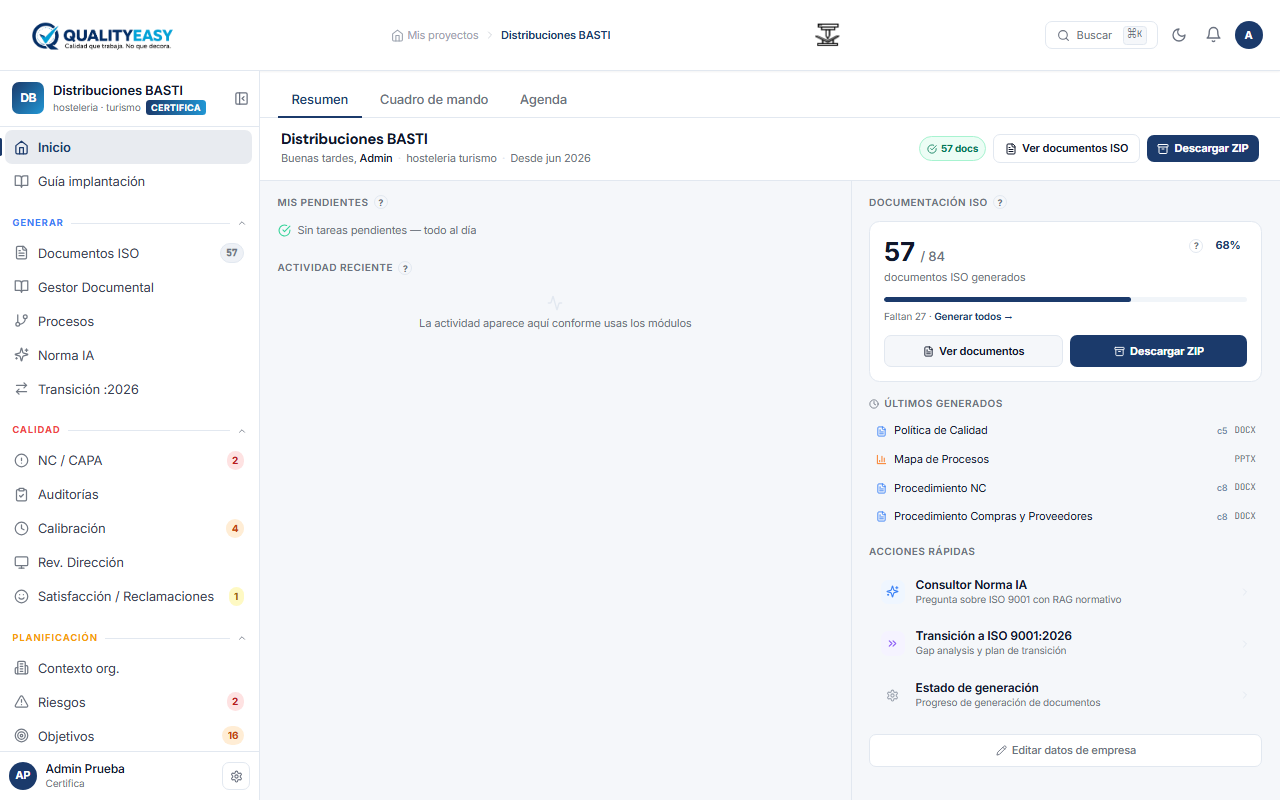Screen dimensions: 1280x800
Task: Click the top Ver documentos ISO button
Action: click(1066, 149)
